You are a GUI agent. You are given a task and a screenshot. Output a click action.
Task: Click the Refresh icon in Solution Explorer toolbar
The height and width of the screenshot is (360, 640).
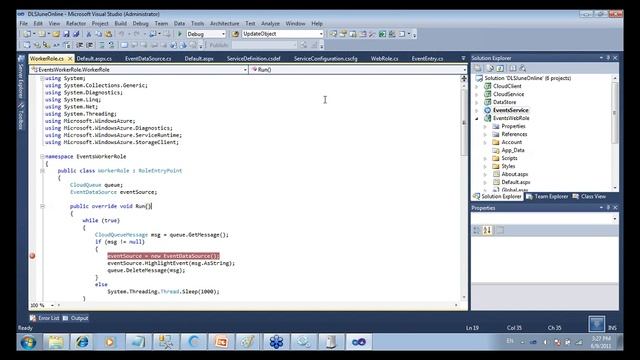[500, 68]
